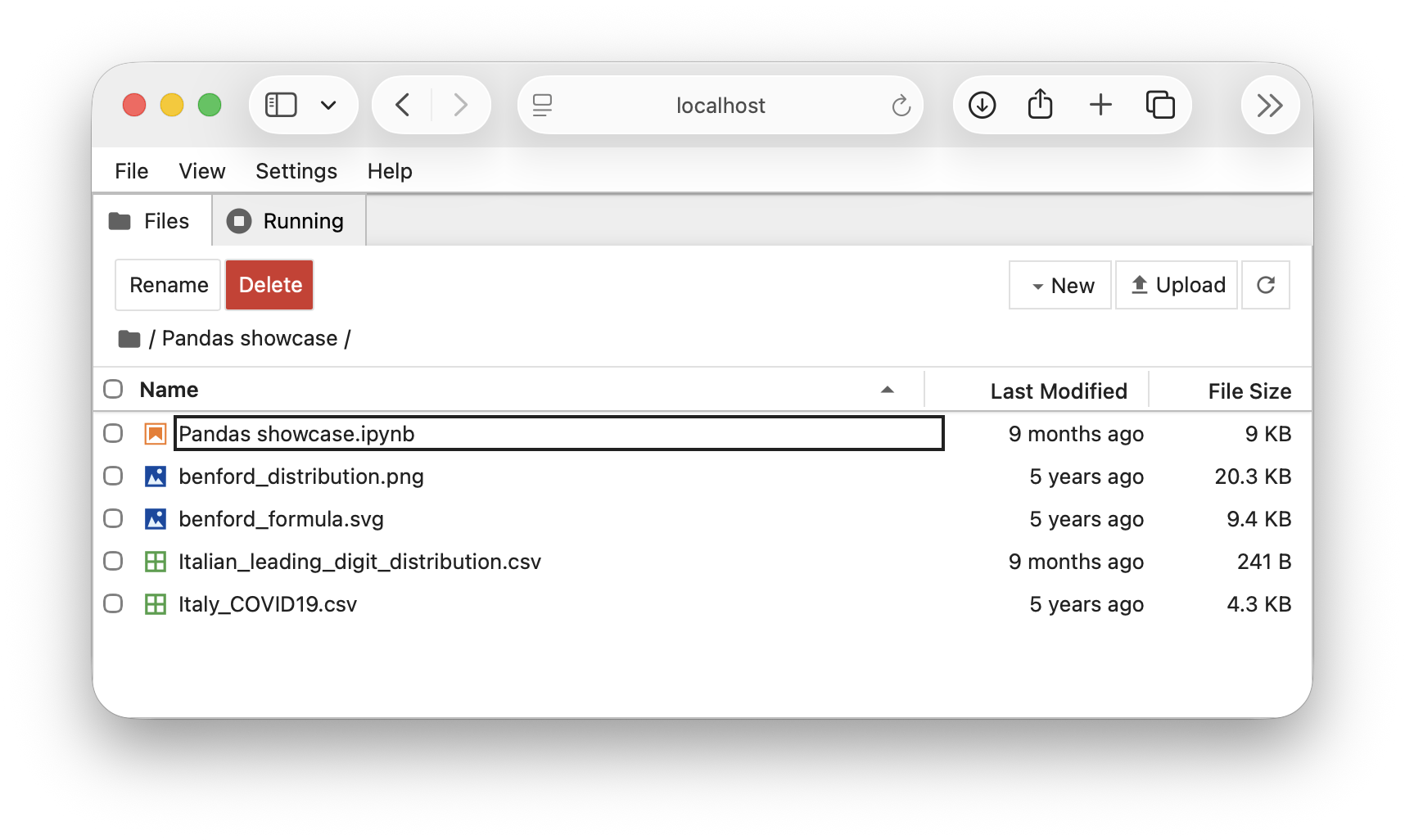This screenshot has width=1405, height=840.
Task: Click the Name column sort arrow
Action: click(x=887, y=390)
